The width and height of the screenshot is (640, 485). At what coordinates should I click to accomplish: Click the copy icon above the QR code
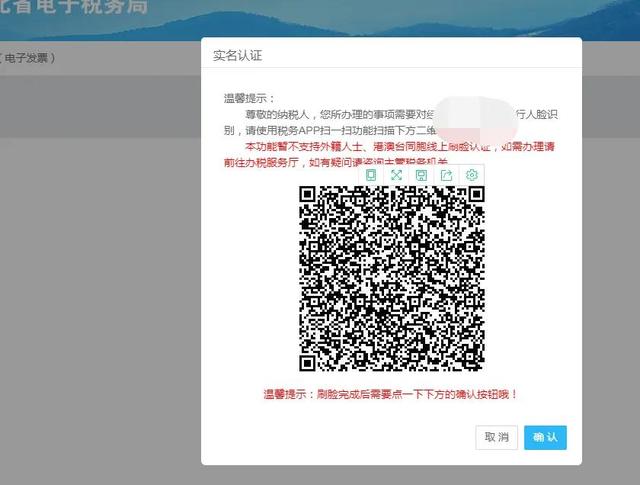[x=371, y=175]
